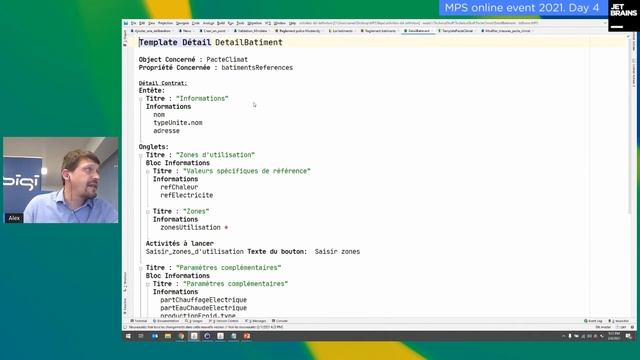Click the "Entête:" section label
This screenshot has width=640, height=360.
pos(152,91)
